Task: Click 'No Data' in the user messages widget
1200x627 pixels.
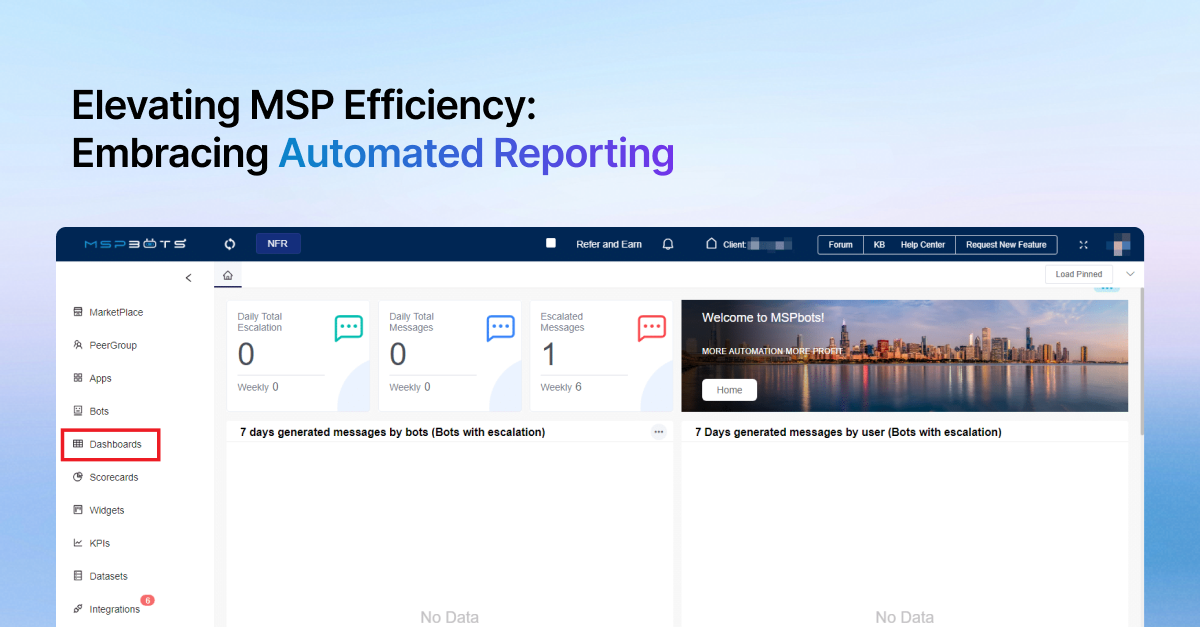Action: [x=905, y=617]
